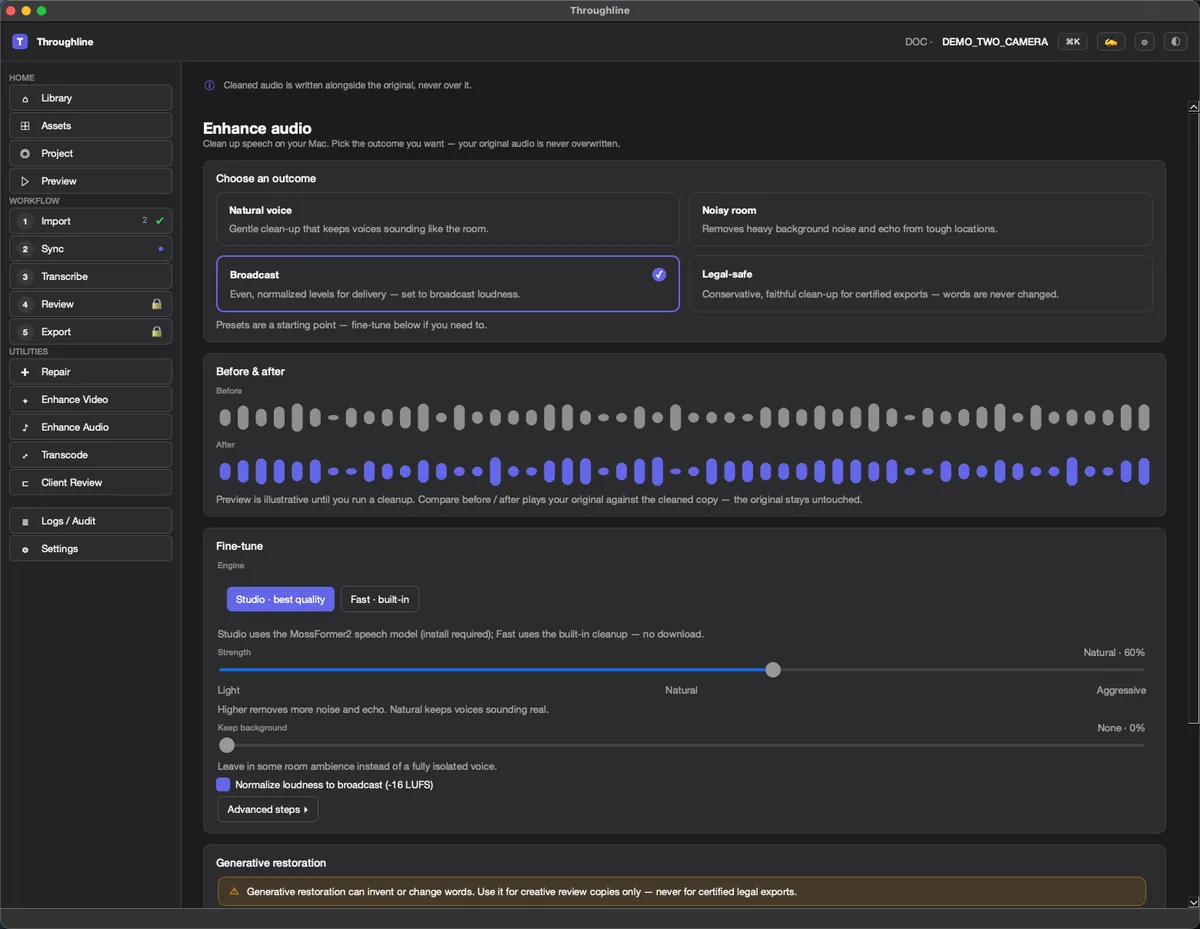Click the Keep background slider handle

(227, 745)
